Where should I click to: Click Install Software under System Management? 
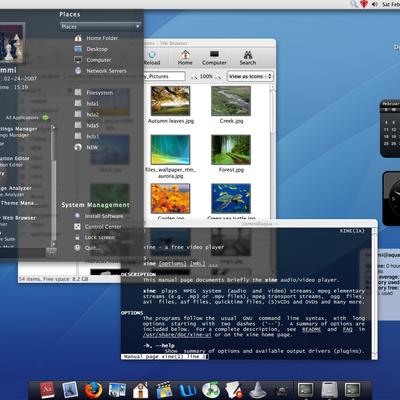click(x=99, y=216)
